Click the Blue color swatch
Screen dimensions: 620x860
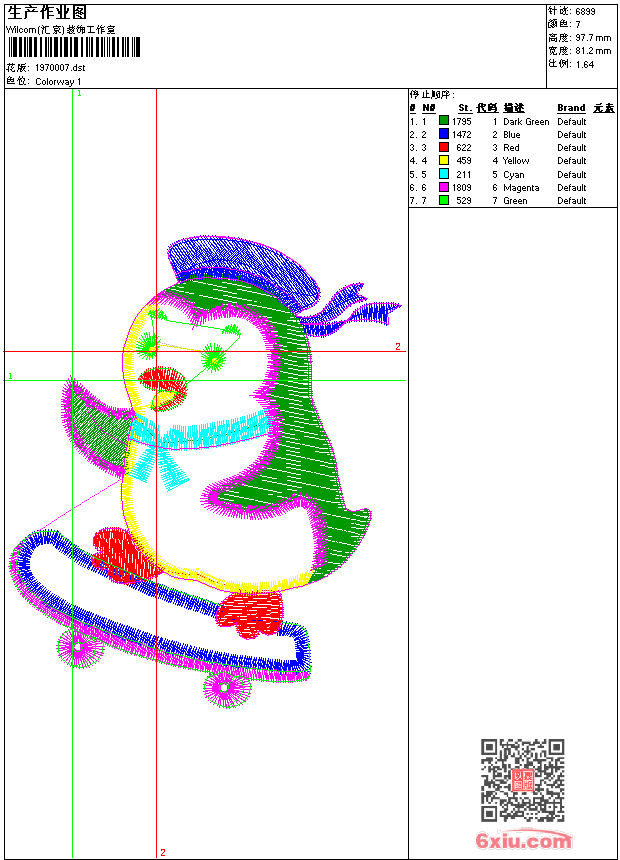click(x=444, y=134)
